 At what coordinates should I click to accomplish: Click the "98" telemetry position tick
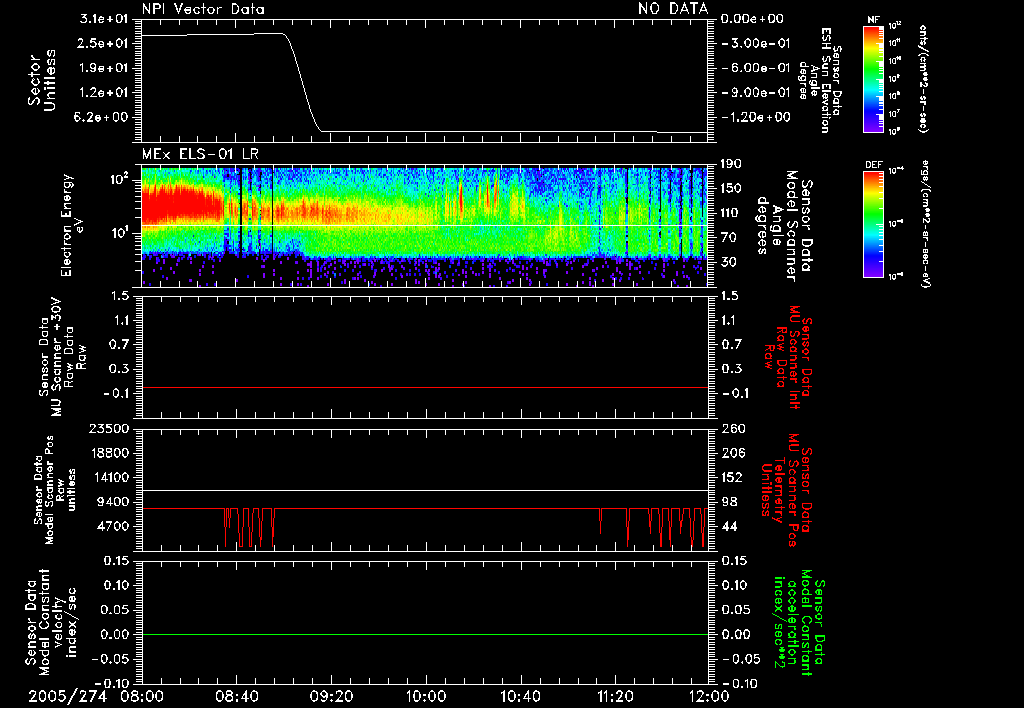coord(729,502)
